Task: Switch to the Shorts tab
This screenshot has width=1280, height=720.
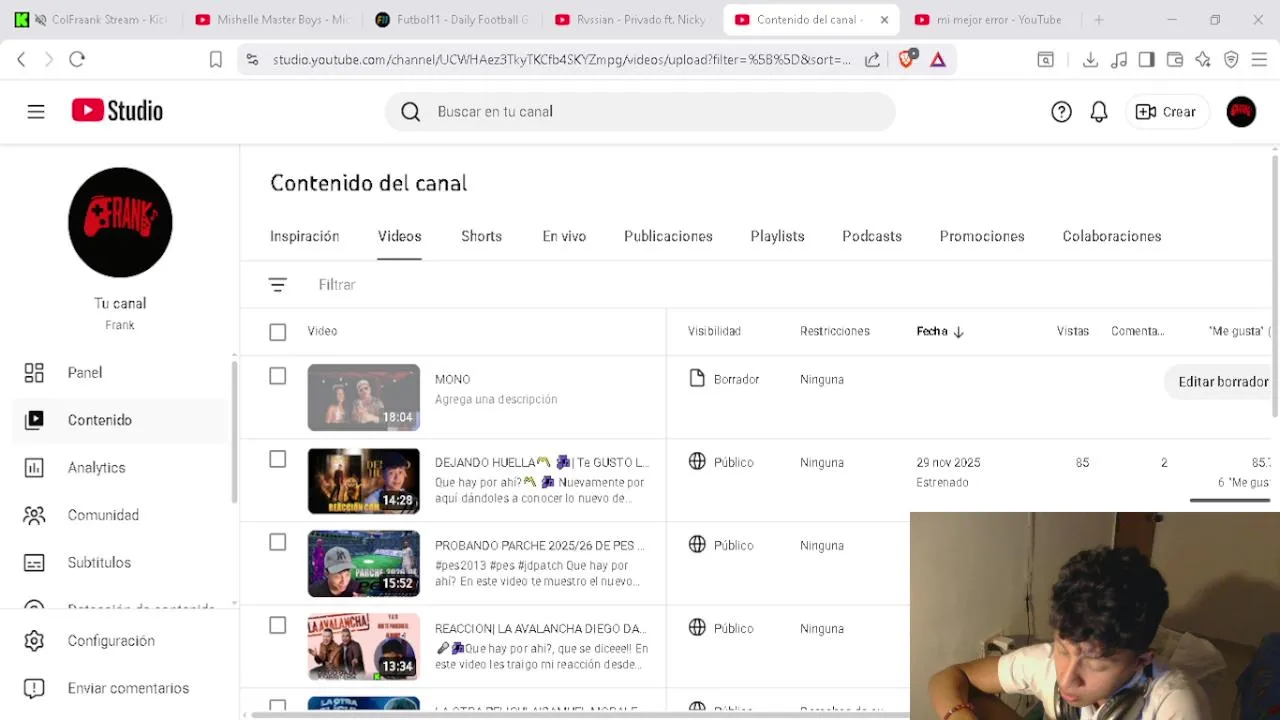Action: tap(481, 236)
